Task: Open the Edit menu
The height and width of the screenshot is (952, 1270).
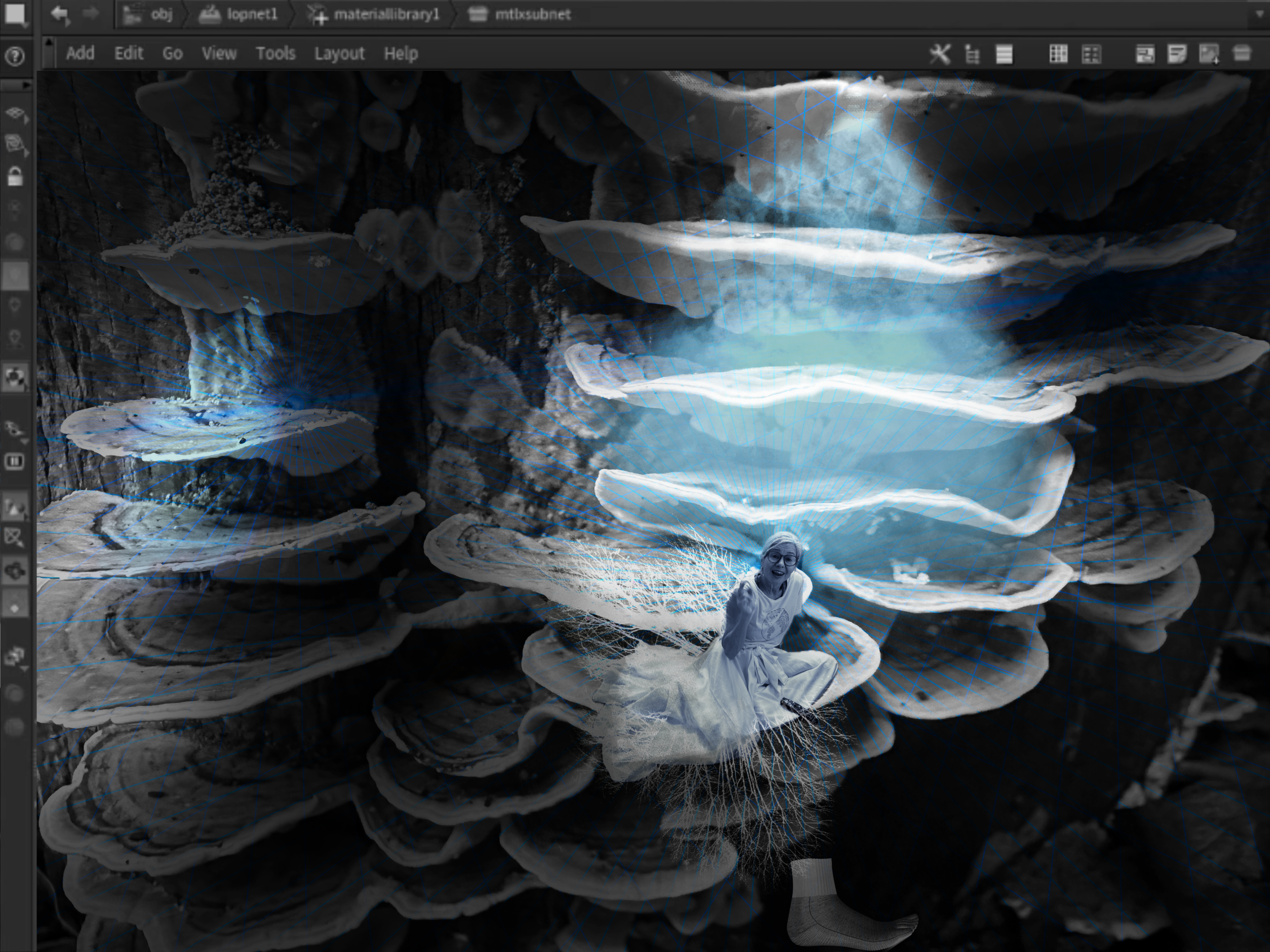Action: pos(128,54)
